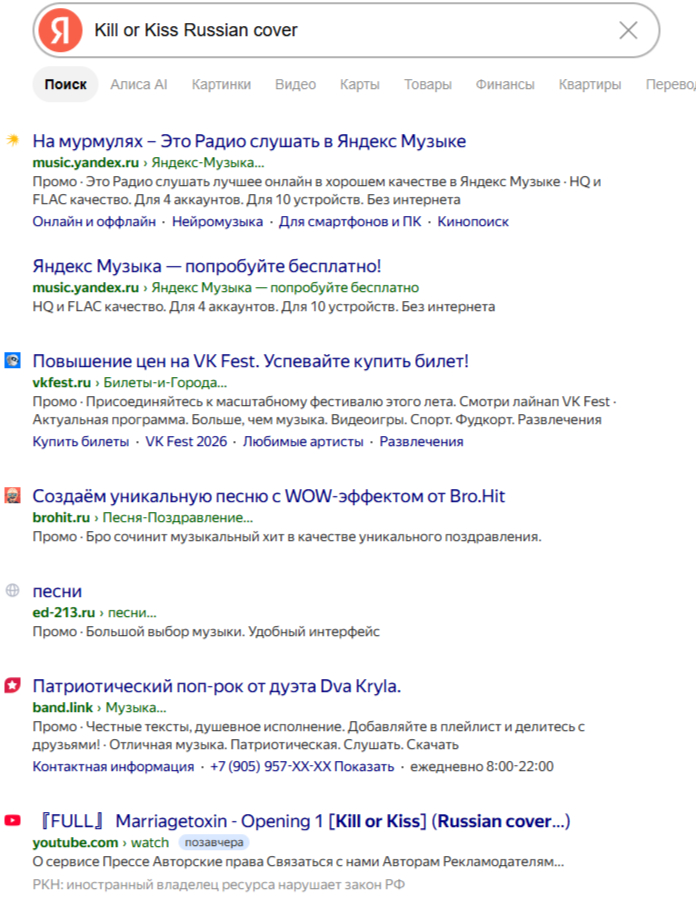Open Повышение цен на VK Fest result
Image resolution: width=696 pixels, height=911 pixels.
[250, 361]
